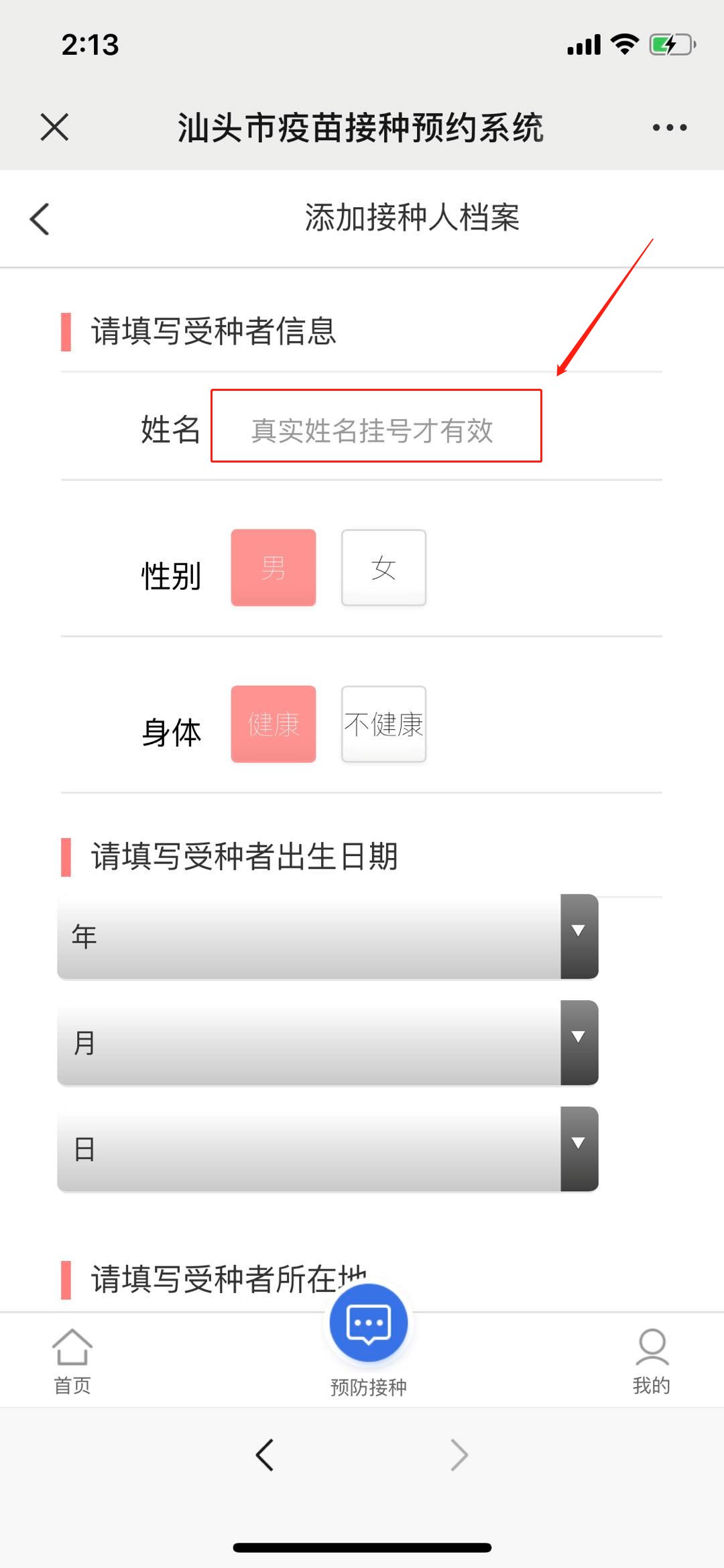Image resolution: width=724 pixels, height=1568 pixels.
Task: Go back from the add-profile page header
Action: (40, 219)
